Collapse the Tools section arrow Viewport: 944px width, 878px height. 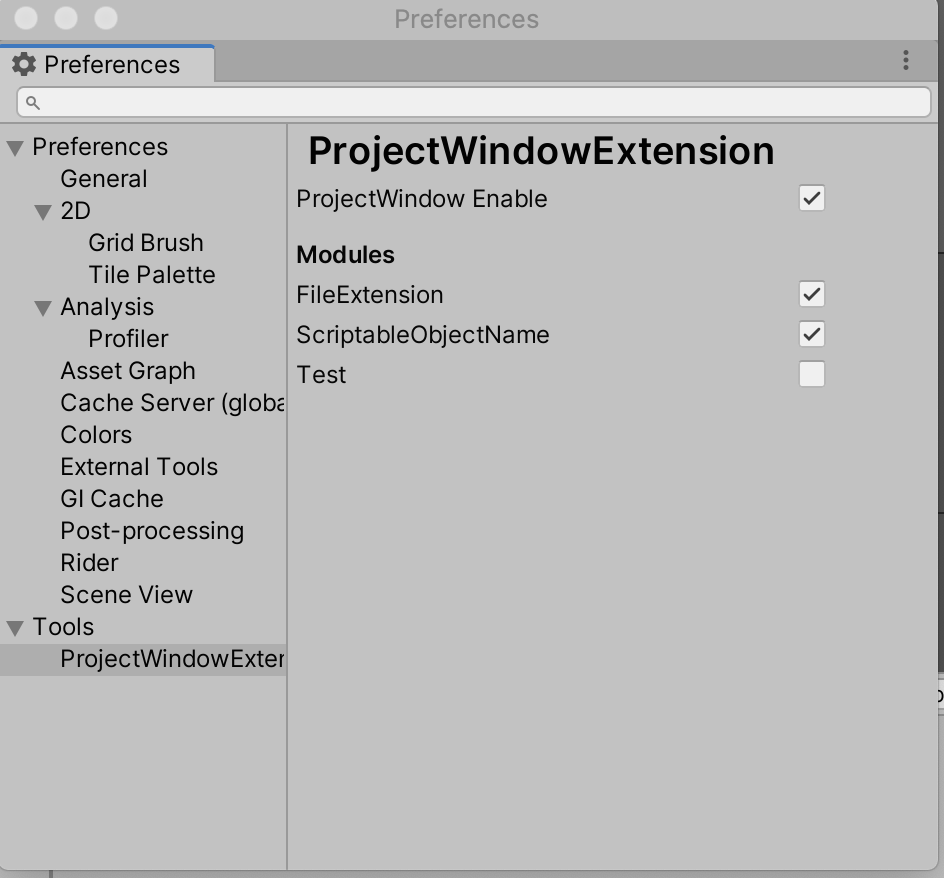click(x=15, y=628)
